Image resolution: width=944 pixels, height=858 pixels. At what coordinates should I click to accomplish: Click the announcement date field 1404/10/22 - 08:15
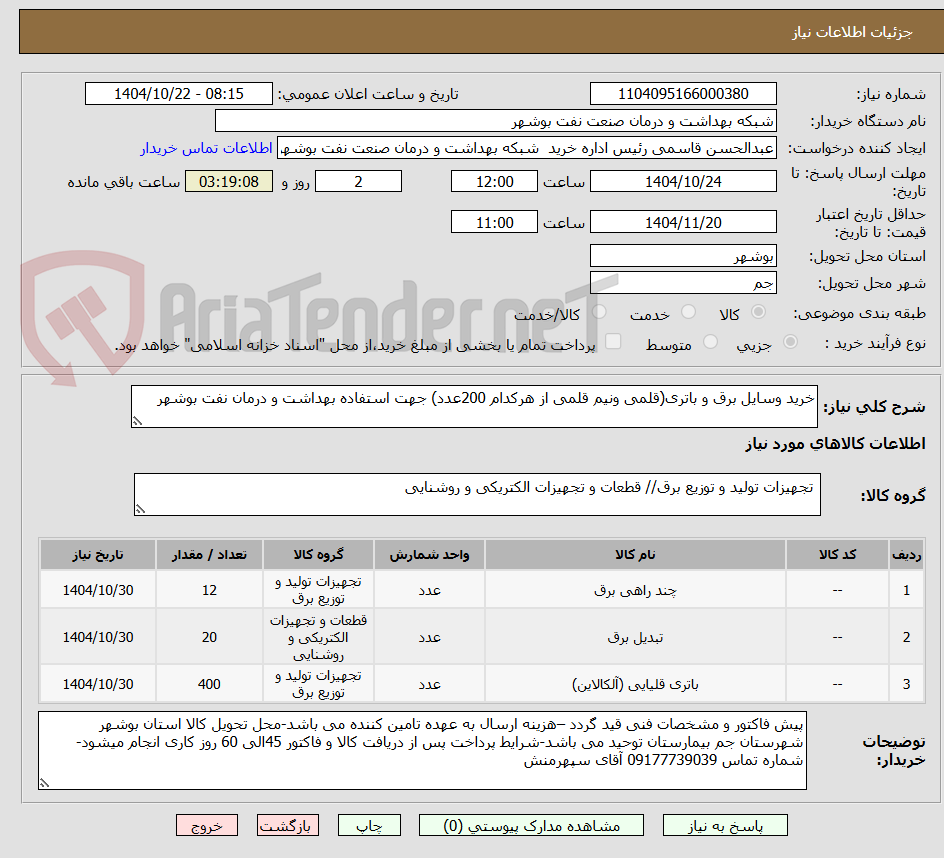(x=179, y=94)
